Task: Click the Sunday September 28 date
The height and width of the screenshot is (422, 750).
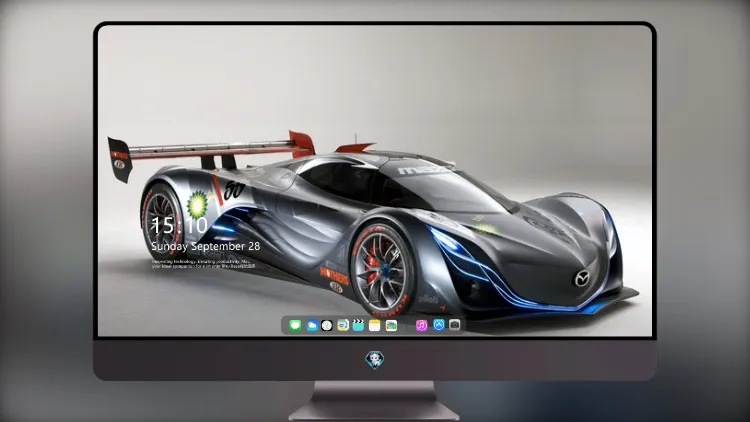Action: point(206,246)
